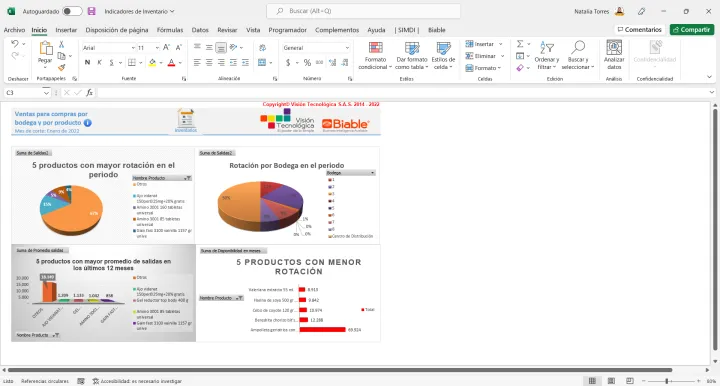Open the Biable ribbon tab
The height and width of the screenshot is (386, 720).
pos(437,30)
